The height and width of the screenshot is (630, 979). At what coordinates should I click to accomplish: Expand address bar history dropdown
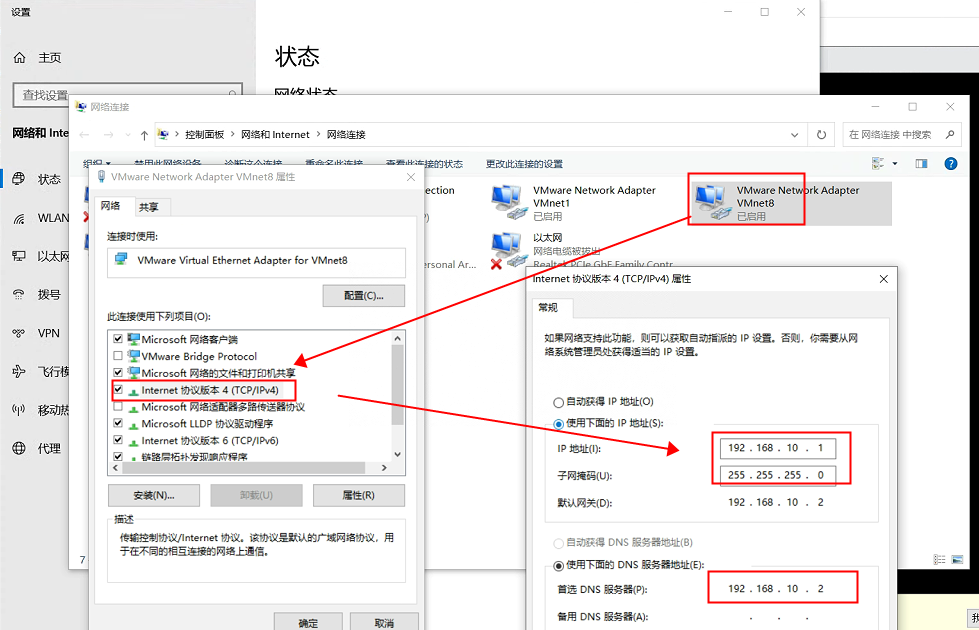[x=794, y=135]
